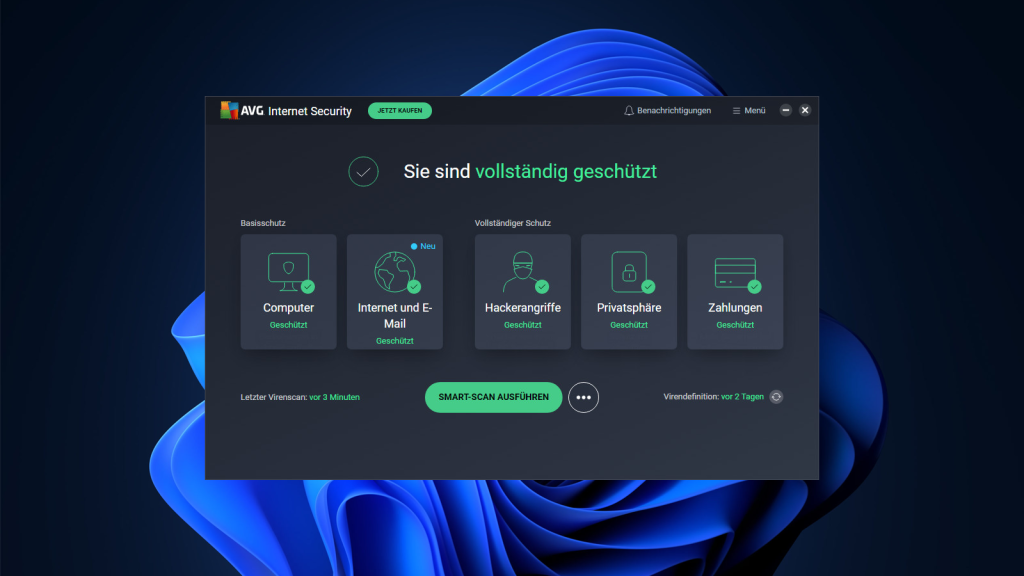Screen dimensions: 1024x576
Task: Open the Internet und E-Mail globe tile
Action: tap(394, 292)
